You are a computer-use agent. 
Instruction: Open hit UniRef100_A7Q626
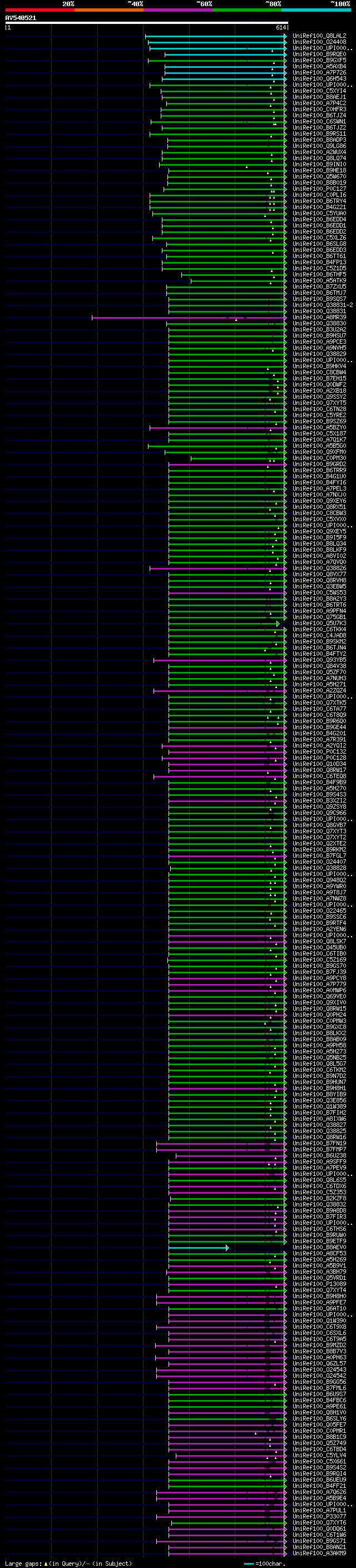(x=319, y=1491)
